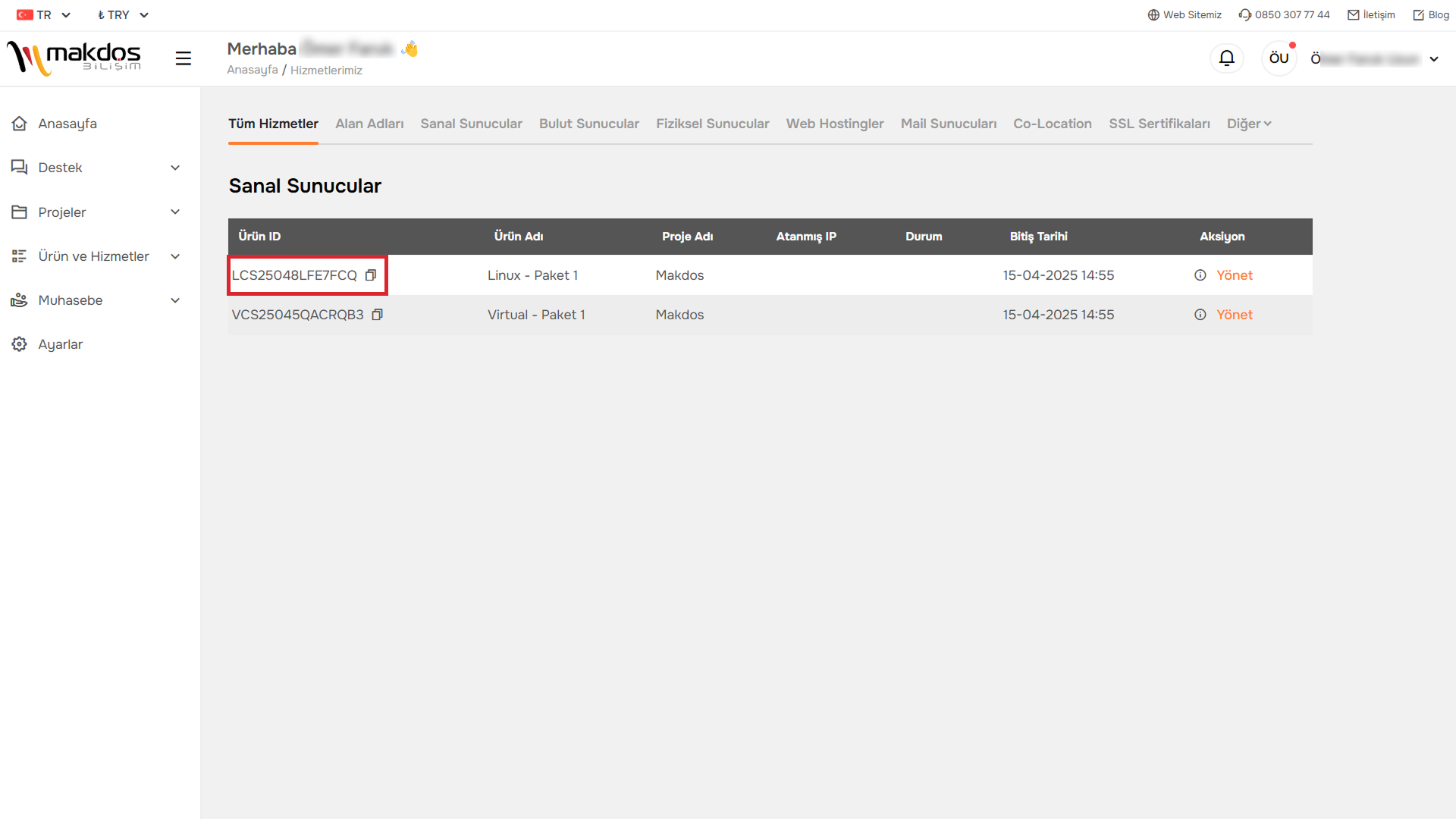1456x819 pixels.
Task: Click the Bitiş Tarihi column header
Action: click(x=1038, y=237)
